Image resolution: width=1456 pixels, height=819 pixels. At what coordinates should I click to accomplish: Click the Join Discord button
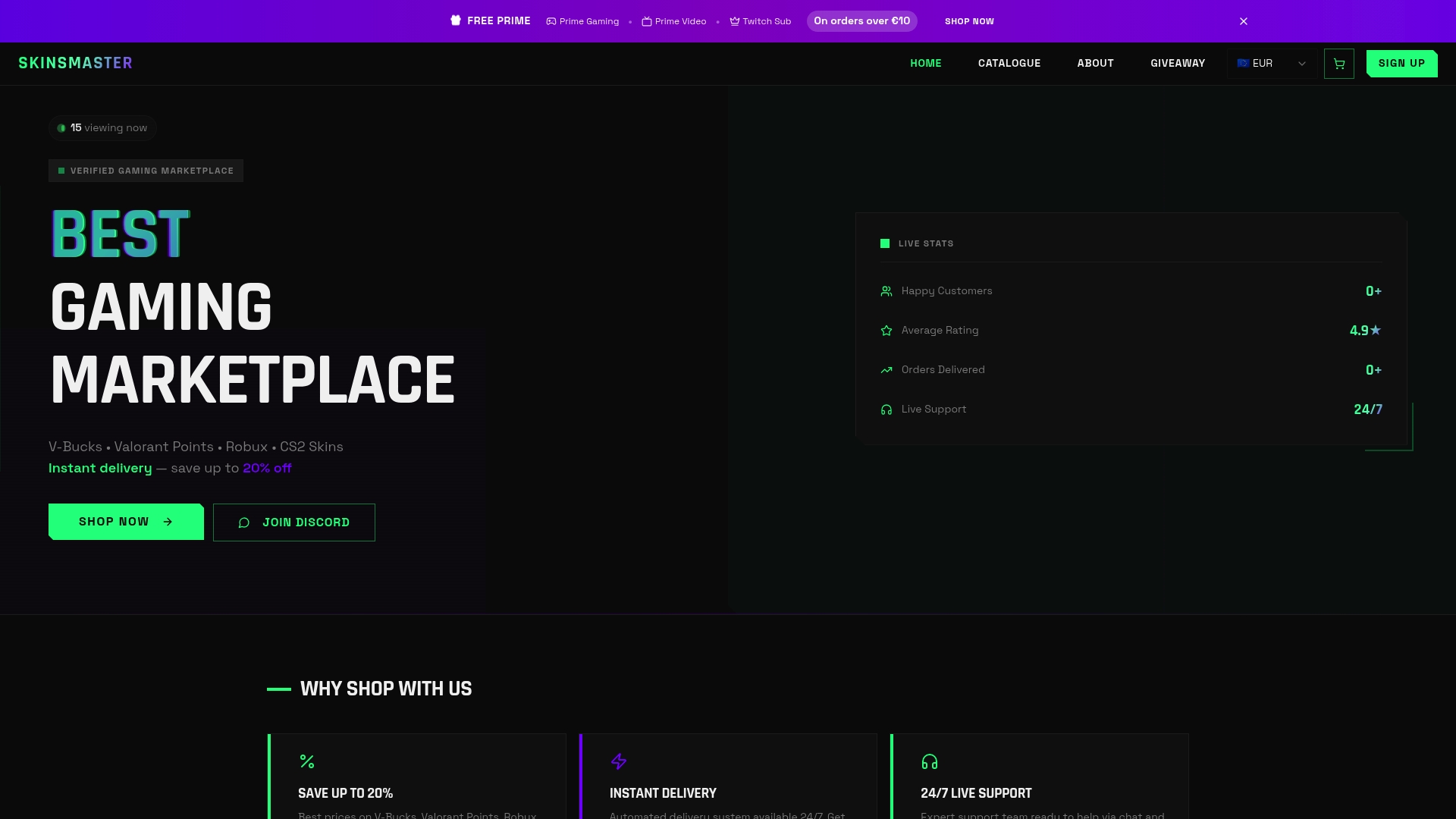coord(294,522)
